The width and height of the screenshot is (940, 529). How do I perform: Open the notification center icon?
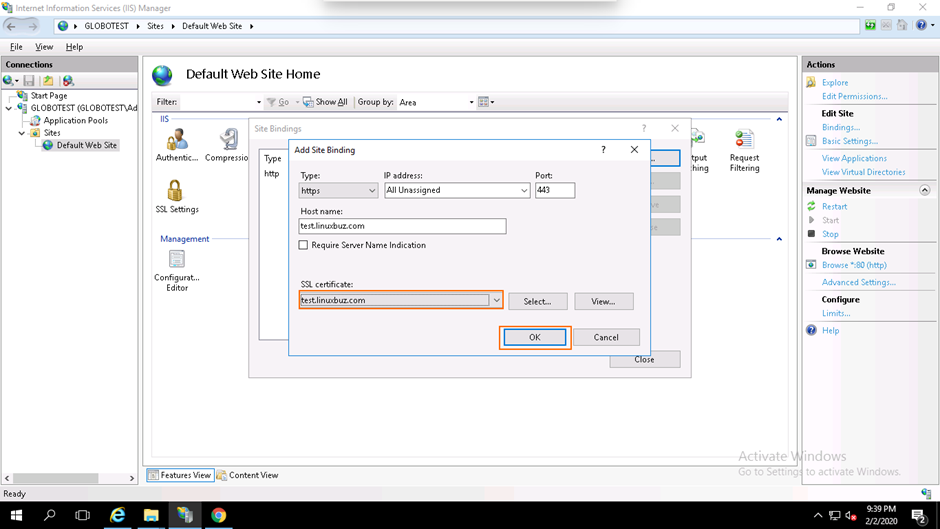pyautogui.click(x=919, y=515)
